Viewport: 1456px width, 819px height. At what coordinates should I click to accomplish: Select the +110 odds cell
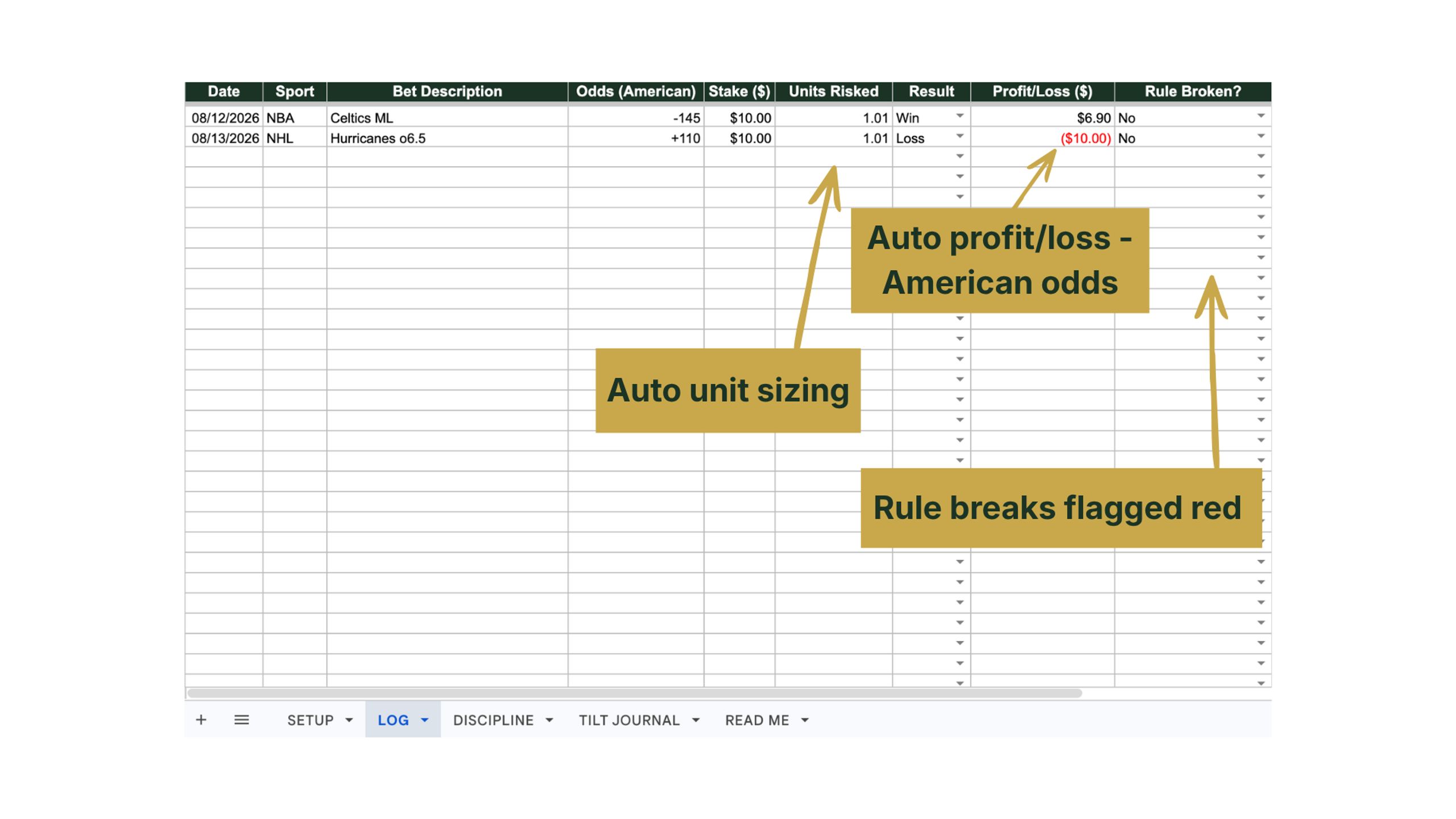pyautogui.click(x=636, y=138)
